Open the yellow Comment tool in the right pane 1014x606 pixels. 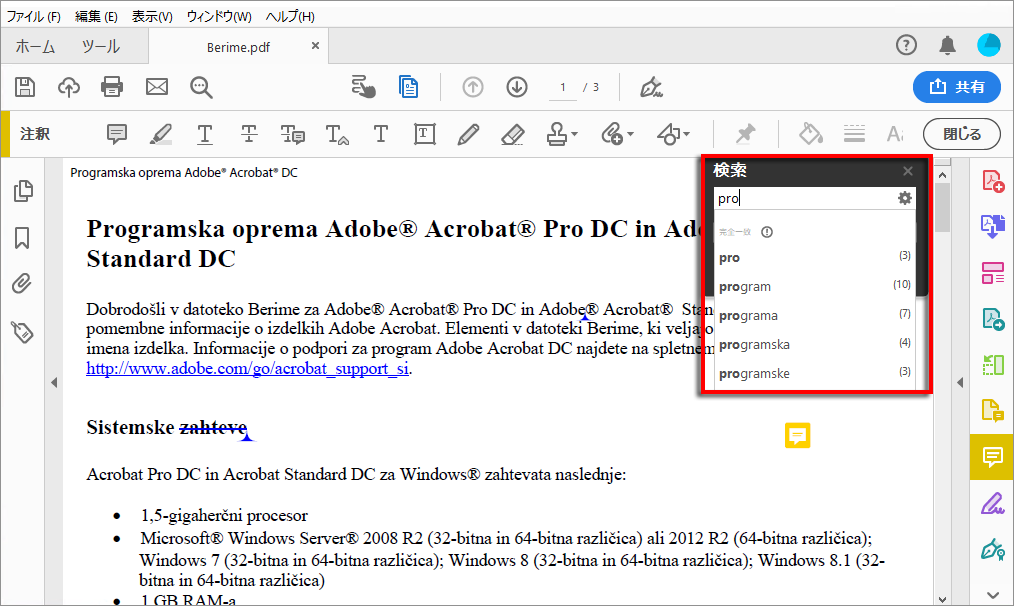click(992, 457)
